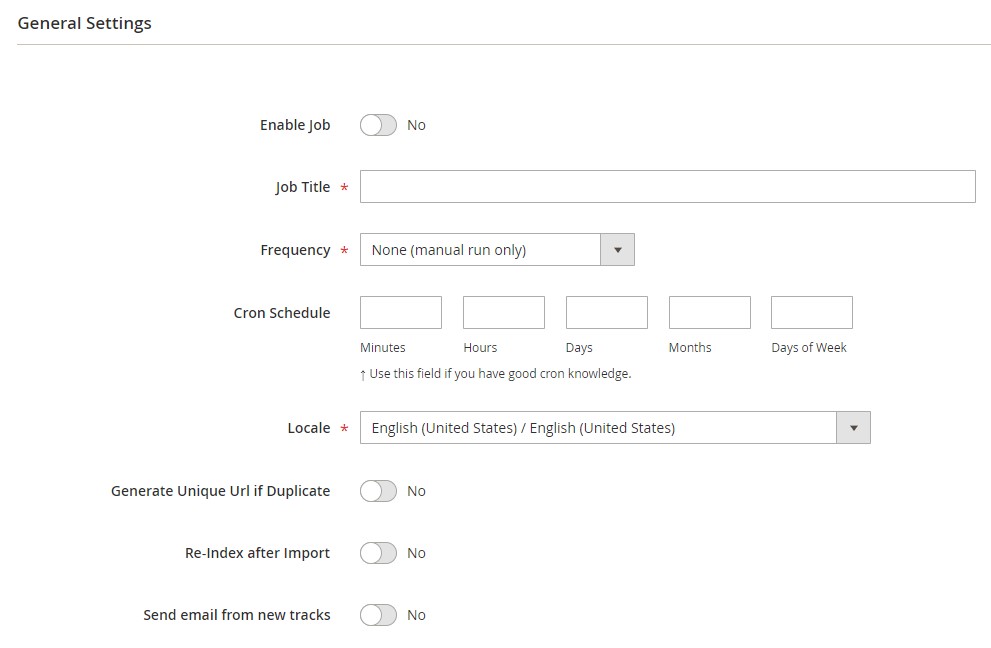Click the Minutes caption under cron field

[x=382, y=348]
